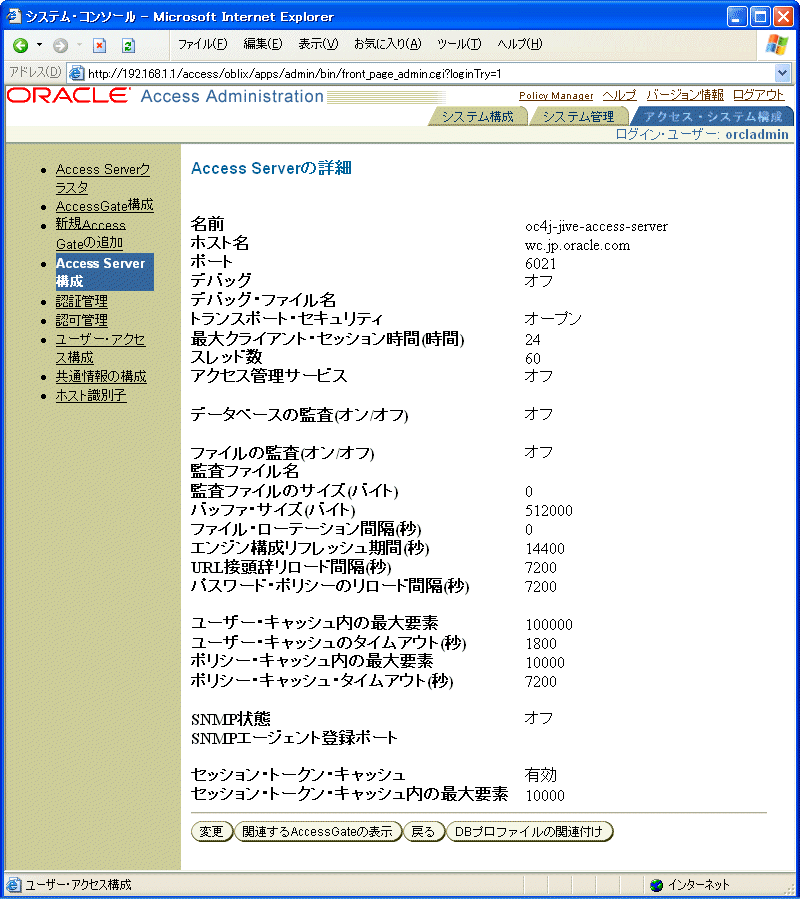This screenshot has width=800, height=900.
Task: Open the AccessGate構成 sidebar link
Action: (x=104, y=205)
